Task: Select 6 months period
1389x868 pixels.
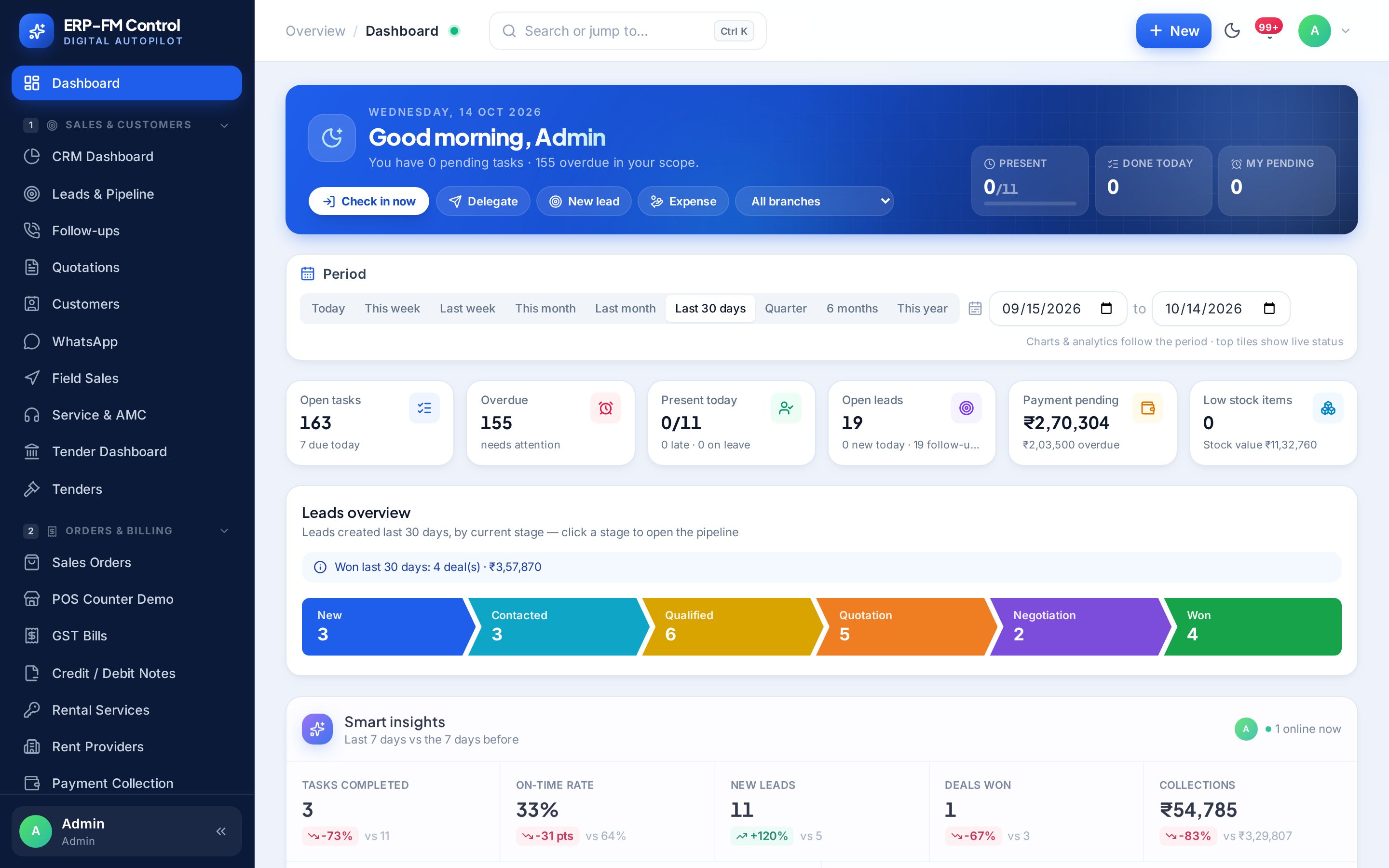Action: coord(852,308)
